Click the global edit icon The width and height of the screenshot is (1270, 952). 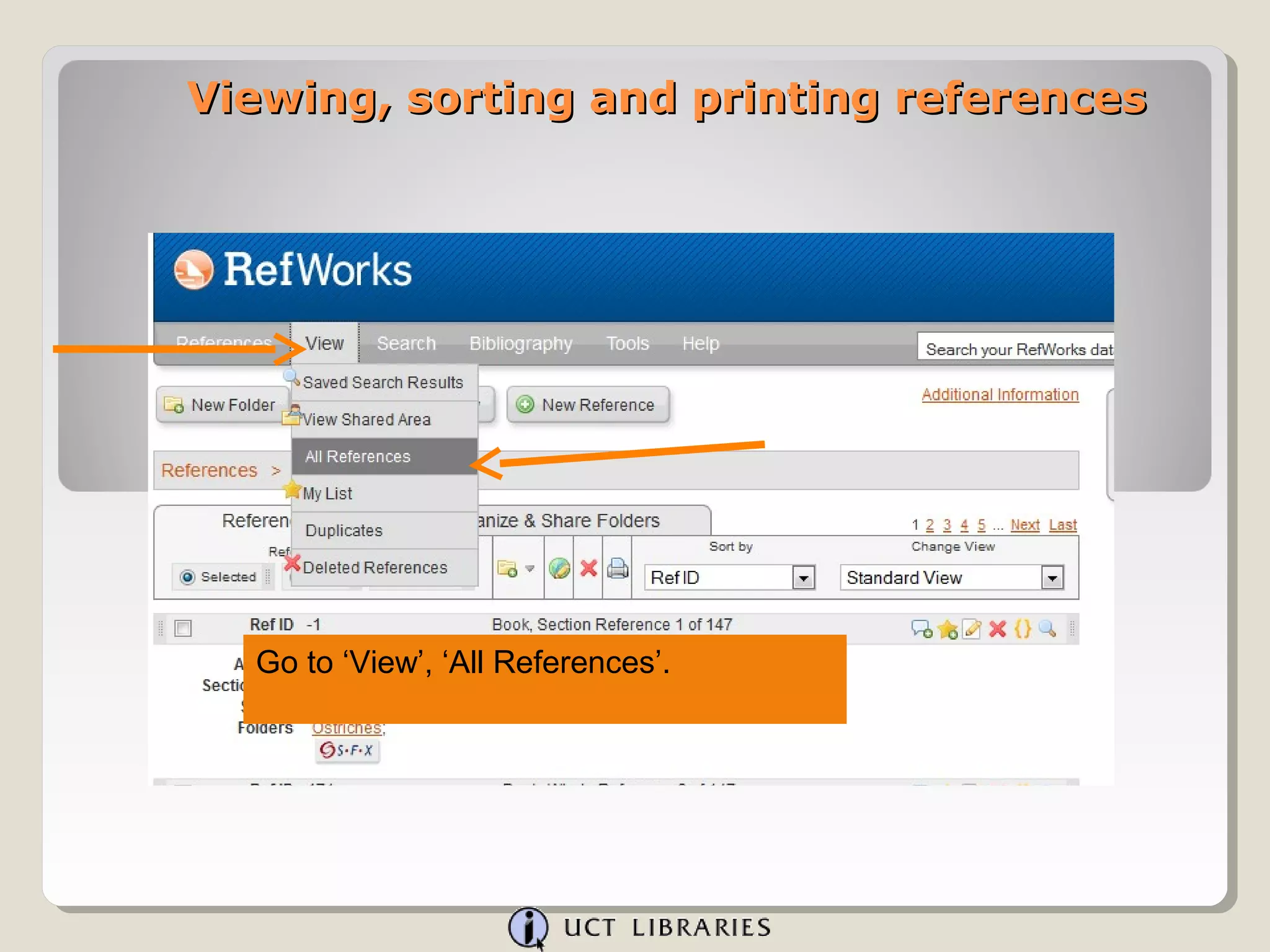559,568
